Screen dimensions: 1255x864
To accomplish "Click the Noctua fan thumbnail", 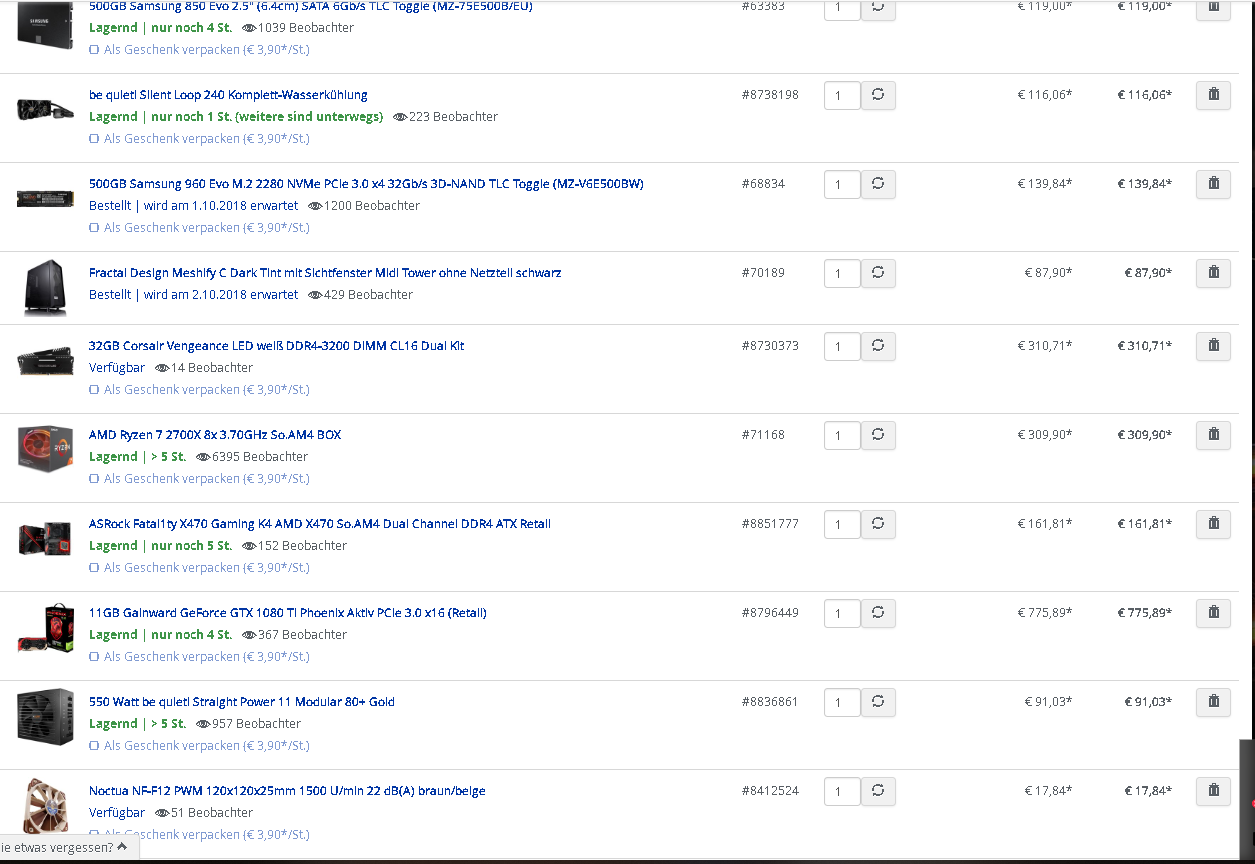I will point(46,806).
